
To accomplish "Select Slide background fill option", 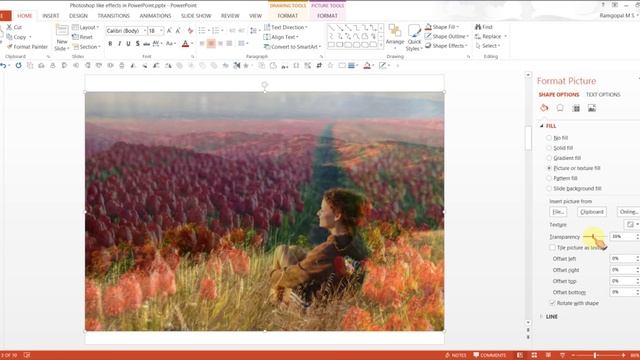I will pos(549,189).
